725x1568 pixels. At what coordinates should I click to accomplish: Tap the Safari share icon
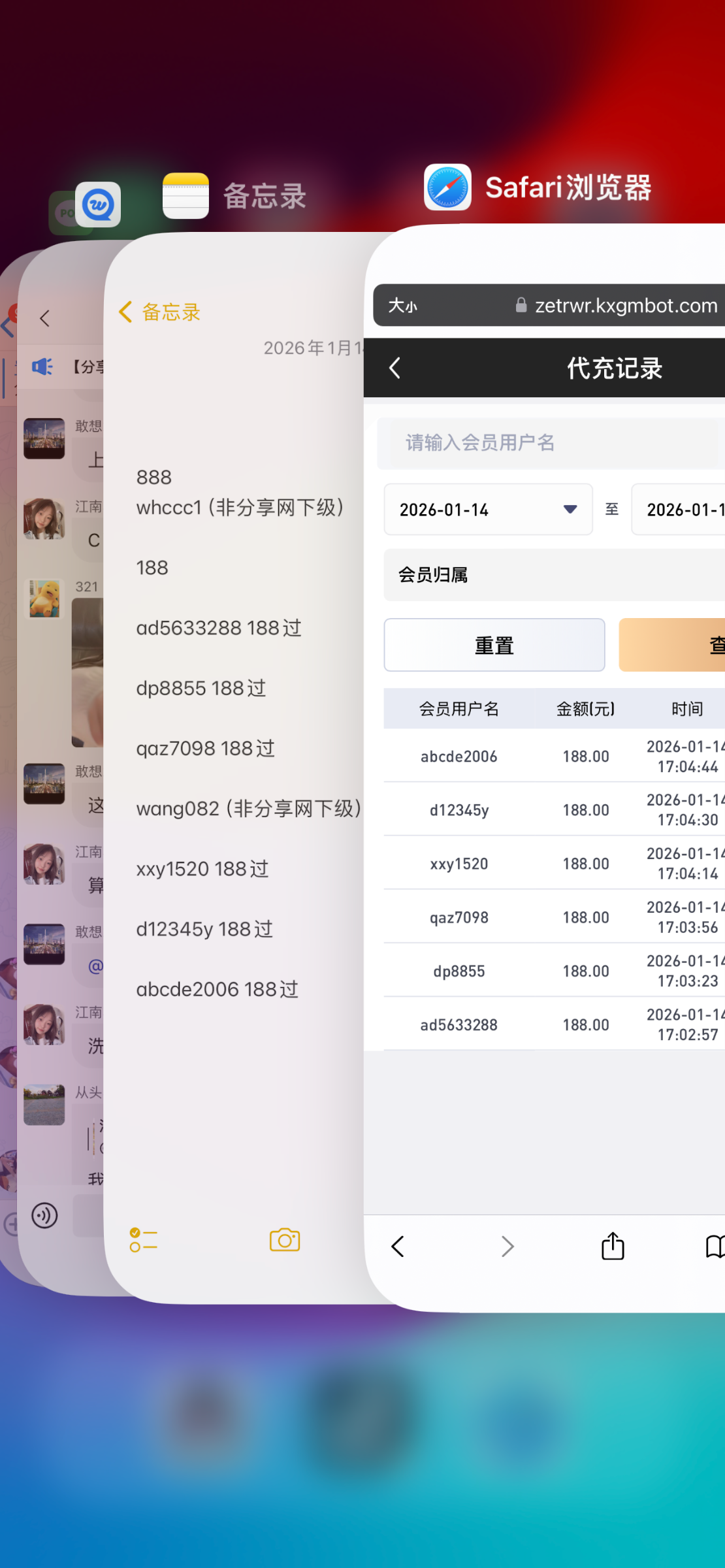613,1247
